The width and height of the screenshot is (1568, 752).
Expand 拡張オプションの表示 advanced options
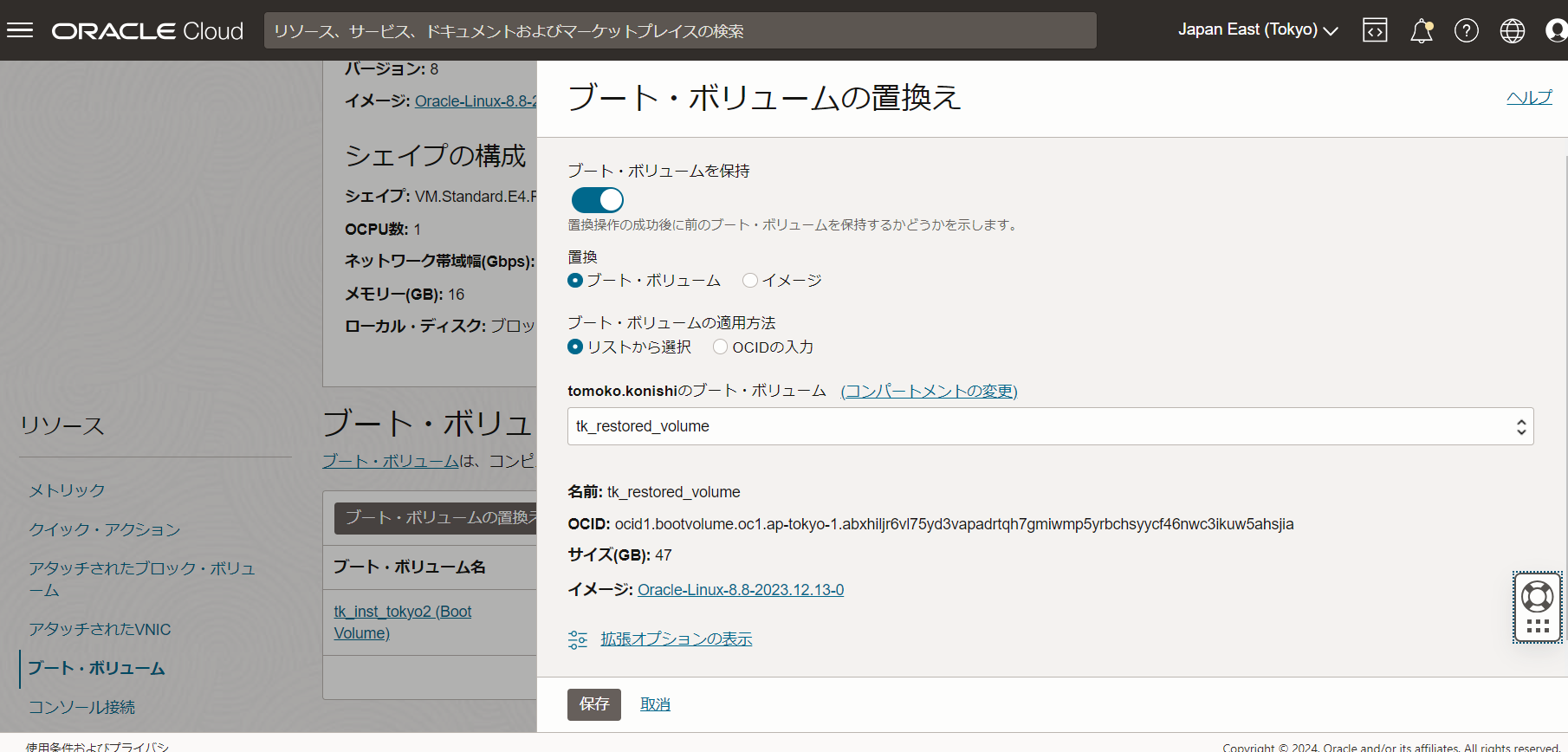point(677,639)
